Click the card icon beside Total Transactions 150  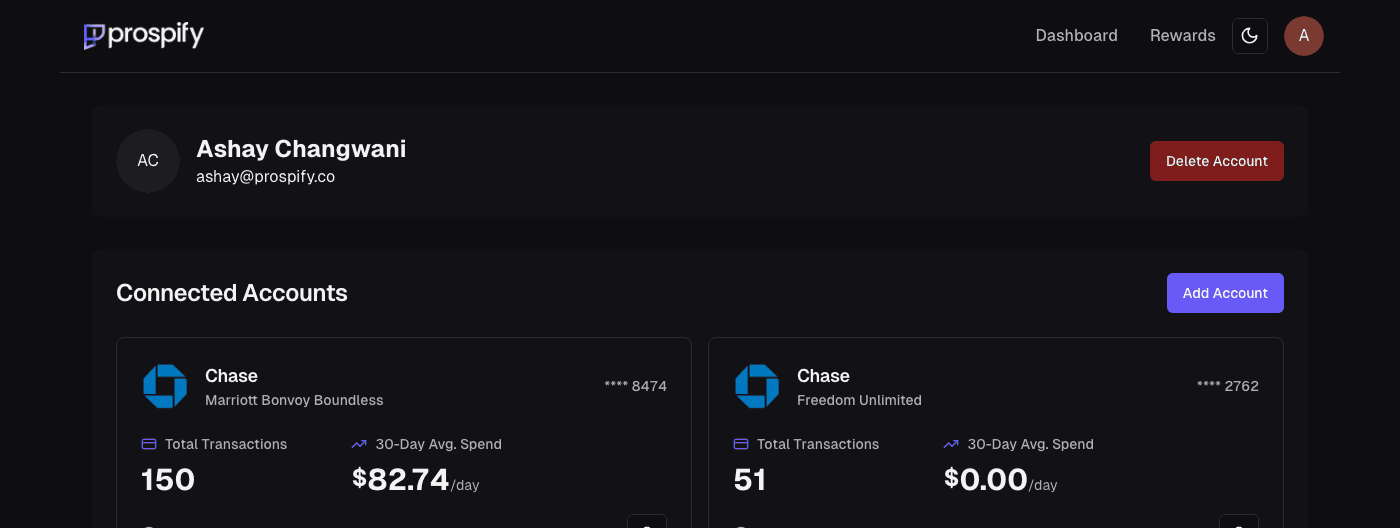[x=149, y=444]
